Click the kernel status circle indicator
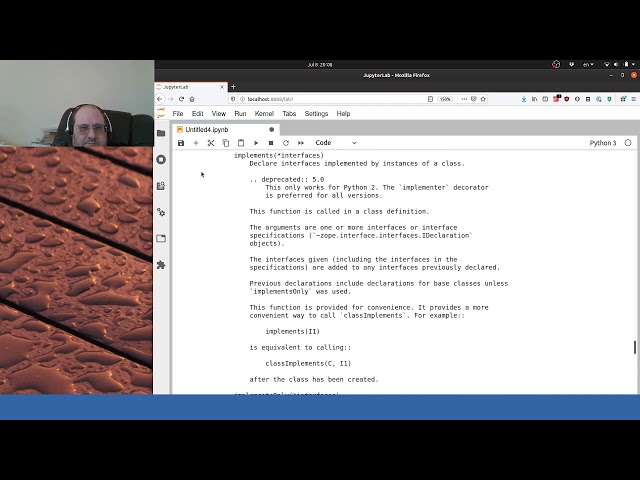Screen dimensions: 640x480 click(x=628, y=143)
